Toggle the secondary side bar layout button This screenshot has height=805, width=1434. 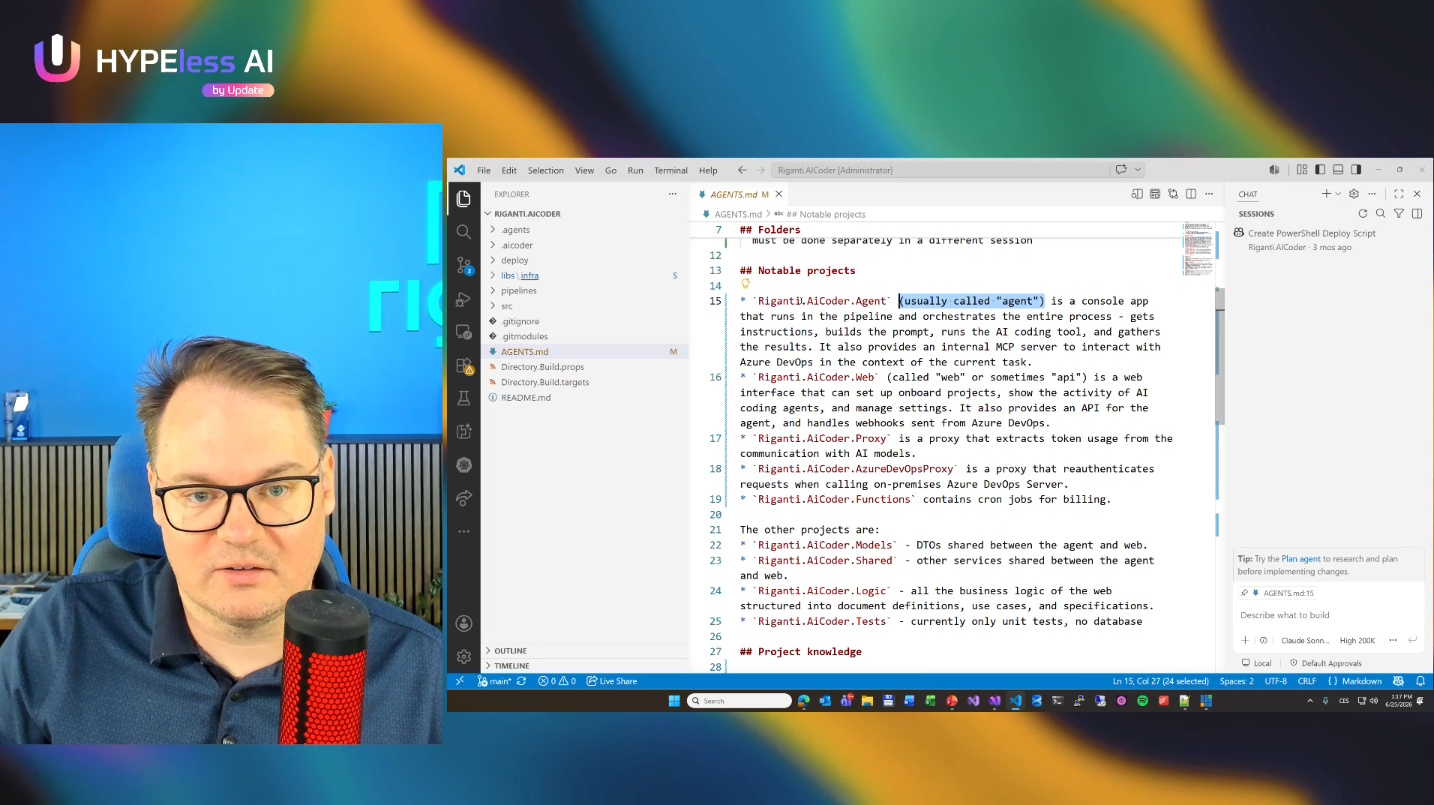1356,170
